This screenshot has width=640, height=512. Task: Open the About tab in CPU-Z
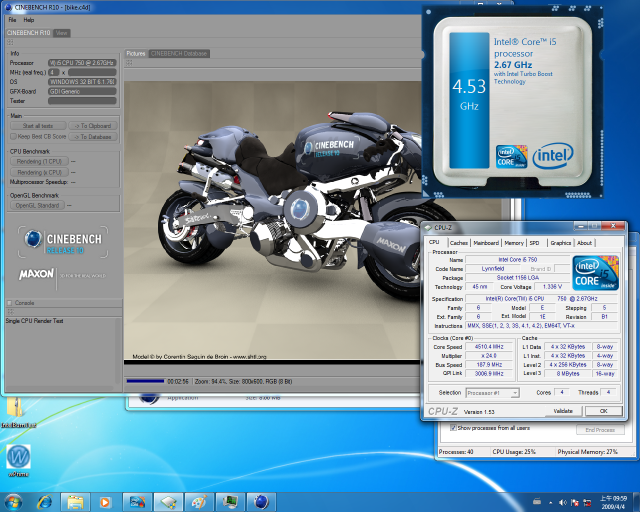tap(584, 243)
